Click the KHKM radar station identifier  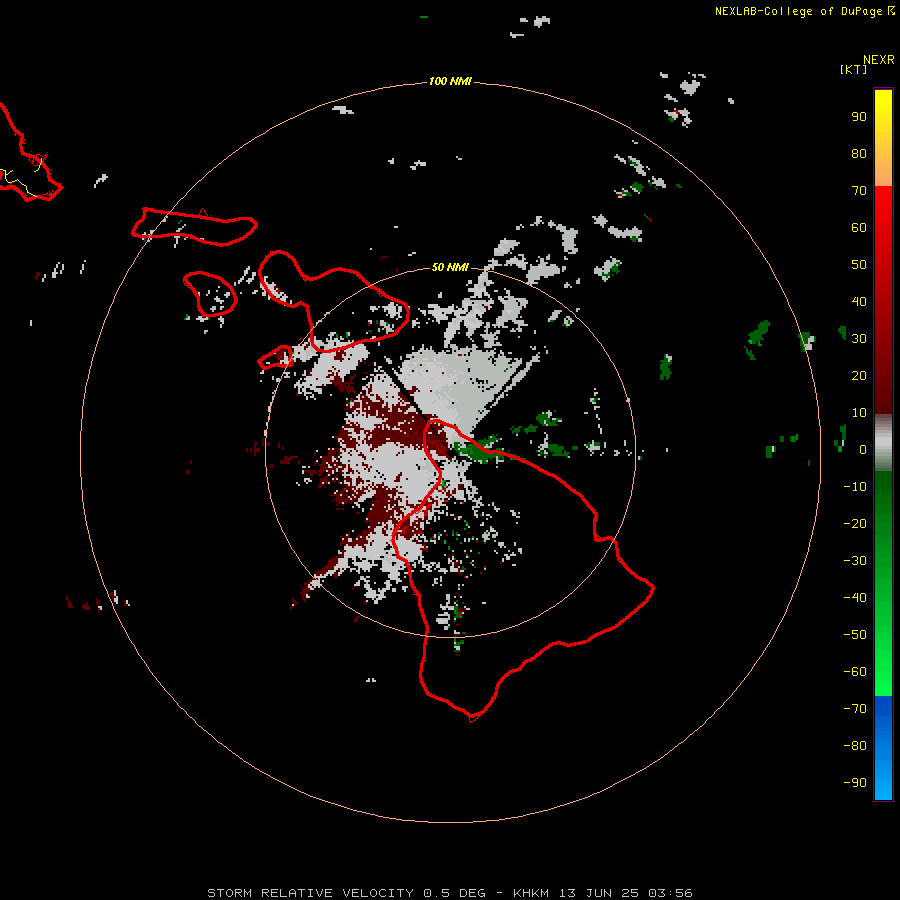pos(533,893)
